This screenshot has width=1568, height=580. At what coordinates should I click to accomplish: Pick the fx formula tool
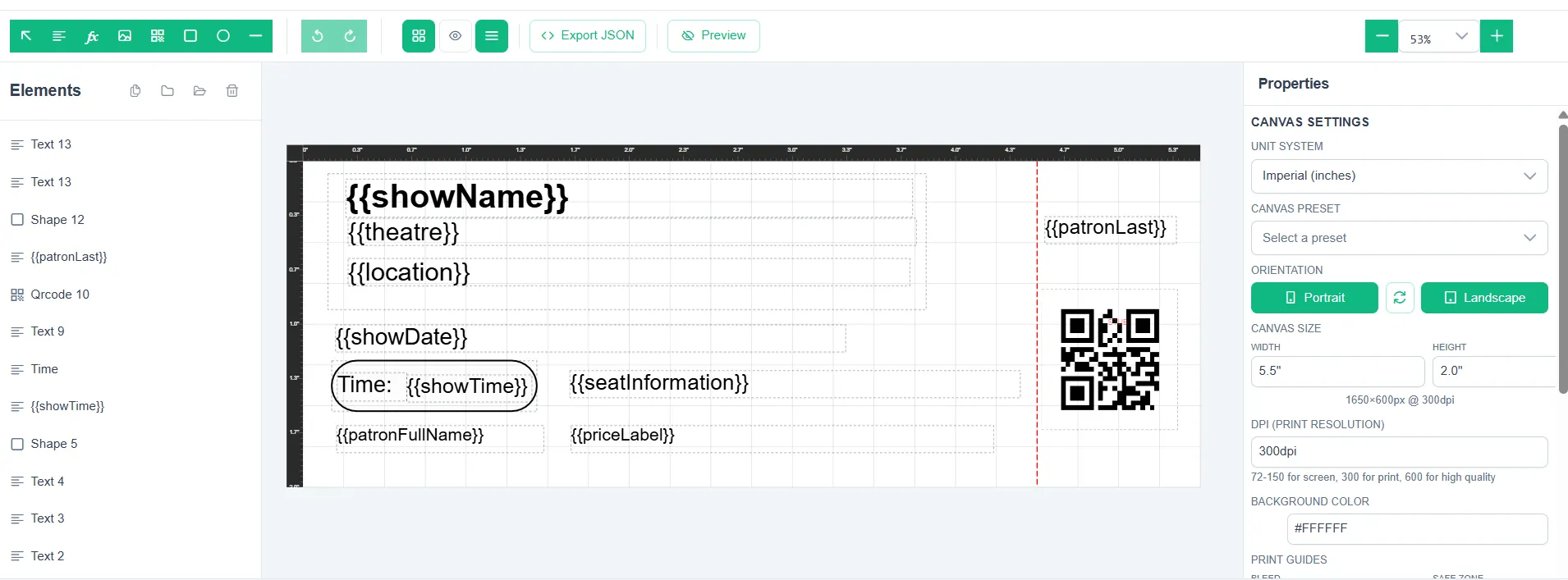(x=92, y=36)
